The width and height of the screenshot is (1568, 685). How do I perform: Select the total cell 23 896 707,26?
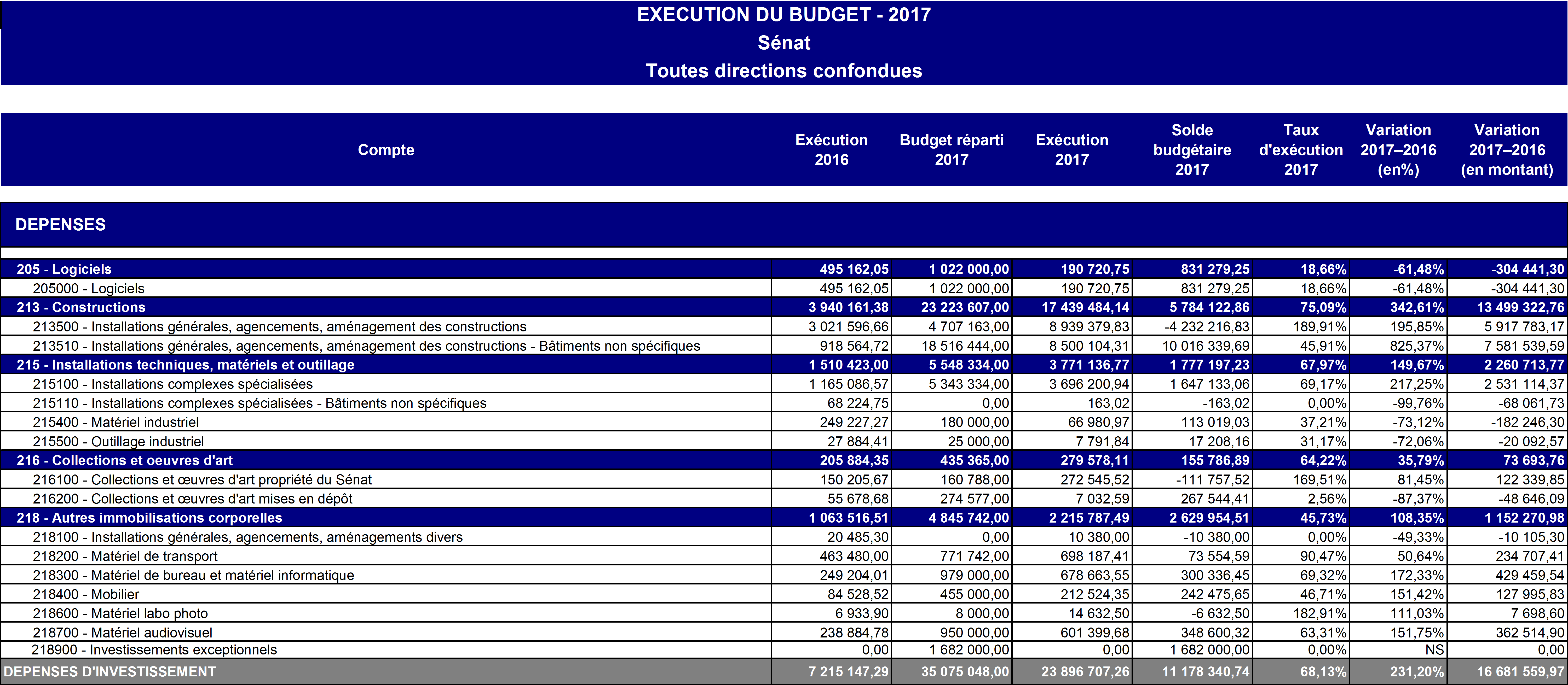(1085, 672)
